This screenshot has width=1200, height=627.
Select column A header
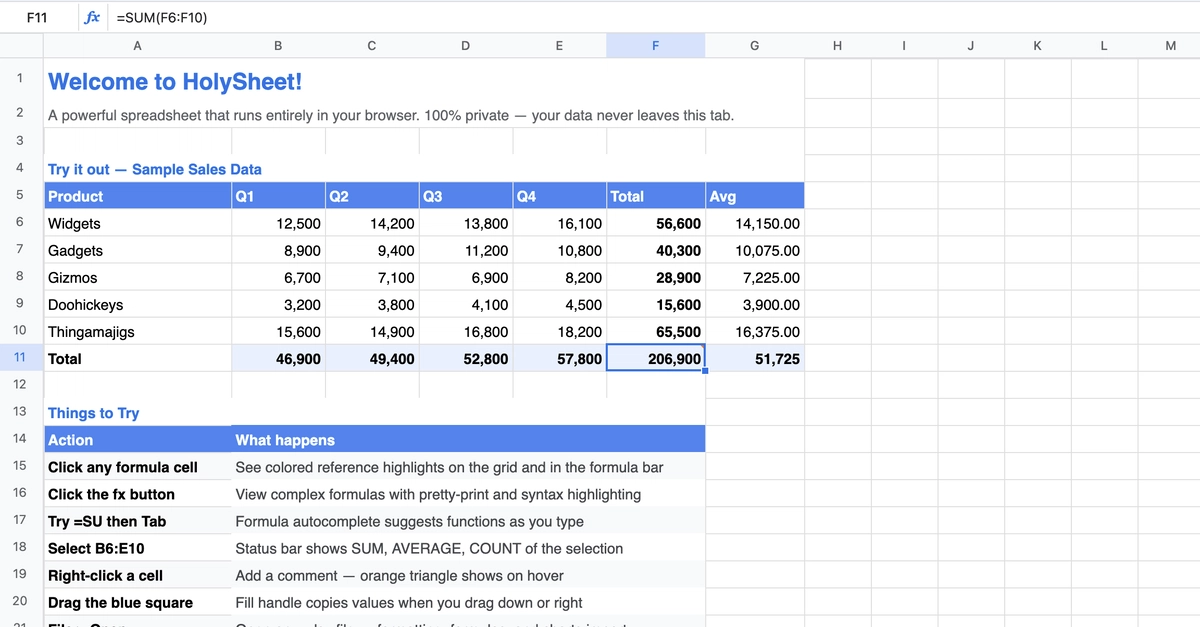[138, 45]
